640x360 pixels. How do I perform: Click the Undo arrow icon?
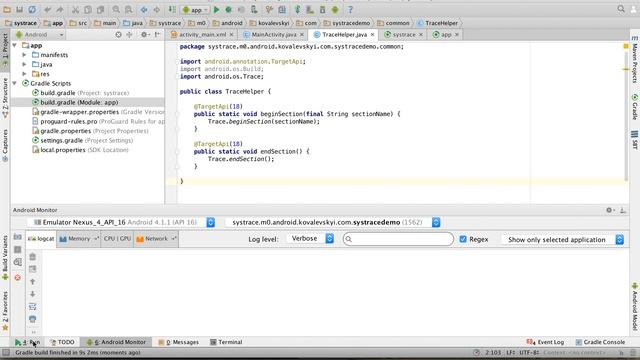tap(48, 9)
